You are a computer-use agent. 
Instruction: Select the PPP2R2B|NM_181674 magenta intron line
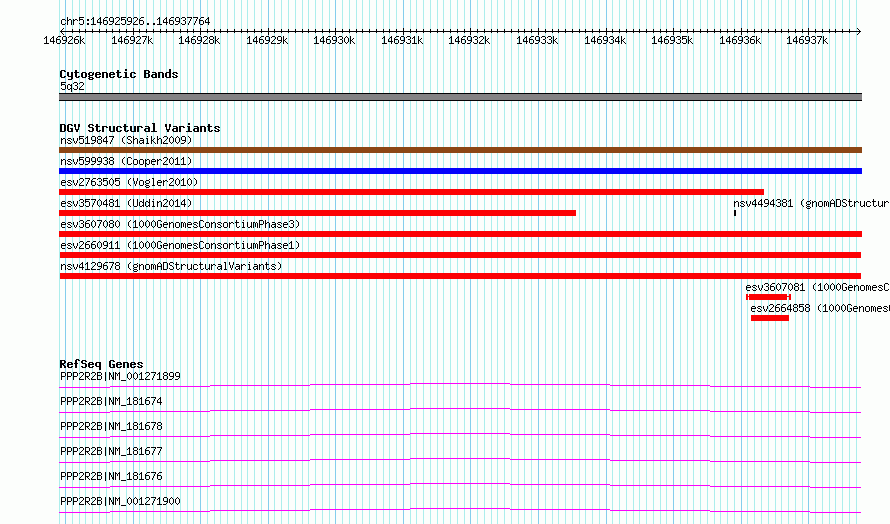(x=460, y=410)
